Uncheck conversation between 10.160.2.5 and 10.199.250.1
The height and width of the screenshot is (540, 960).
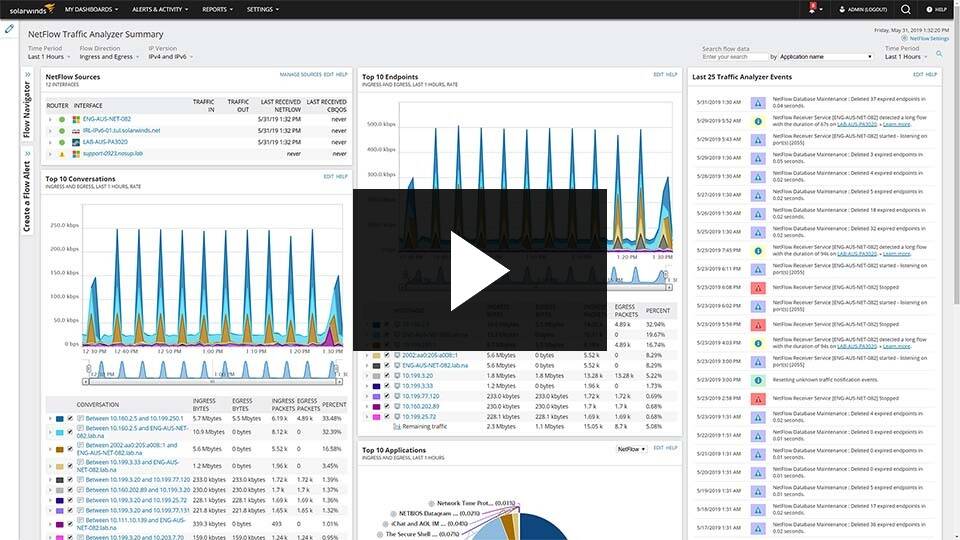[x=70, y=419]
